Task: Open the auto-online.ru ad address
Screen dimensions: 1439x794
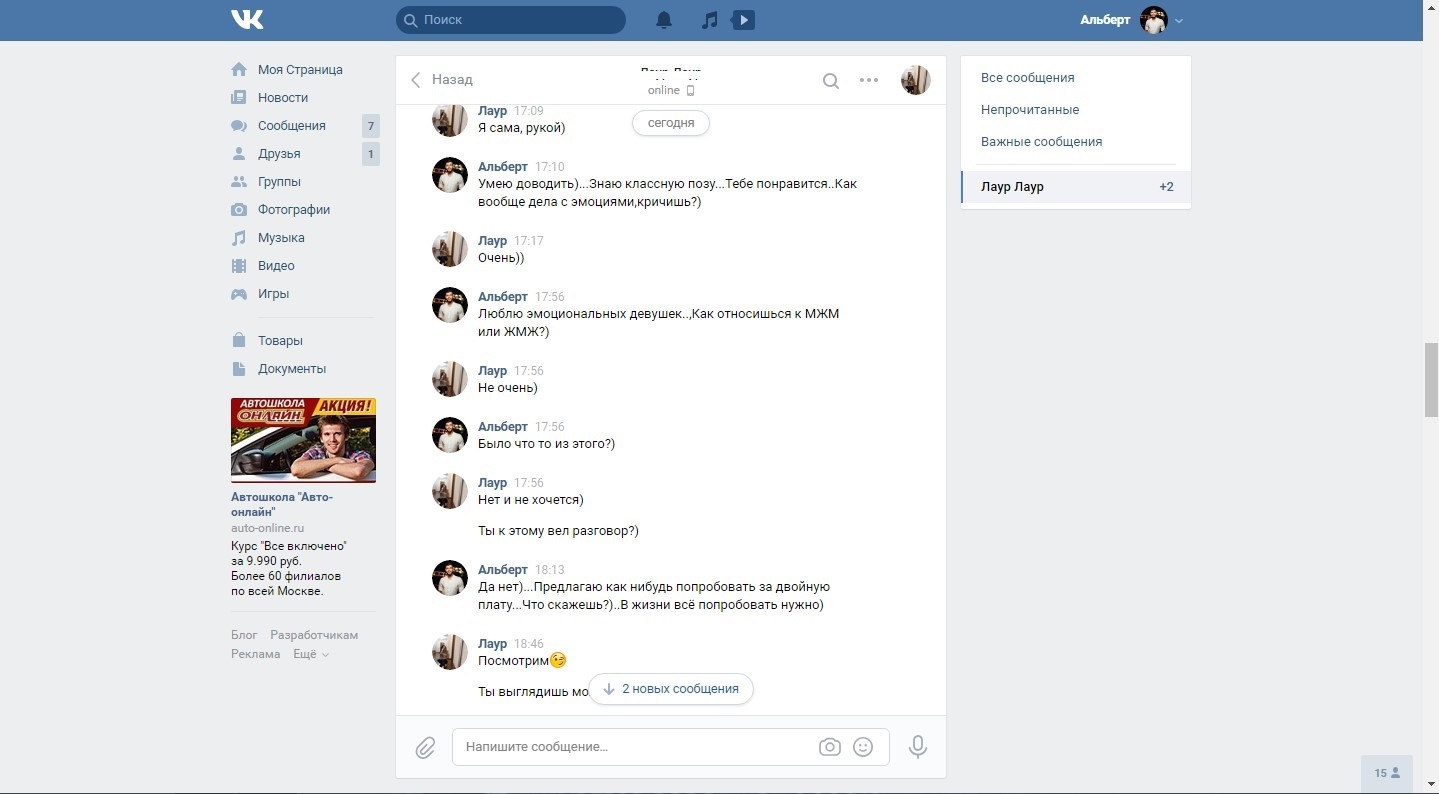Action: (x=267, y=527)
